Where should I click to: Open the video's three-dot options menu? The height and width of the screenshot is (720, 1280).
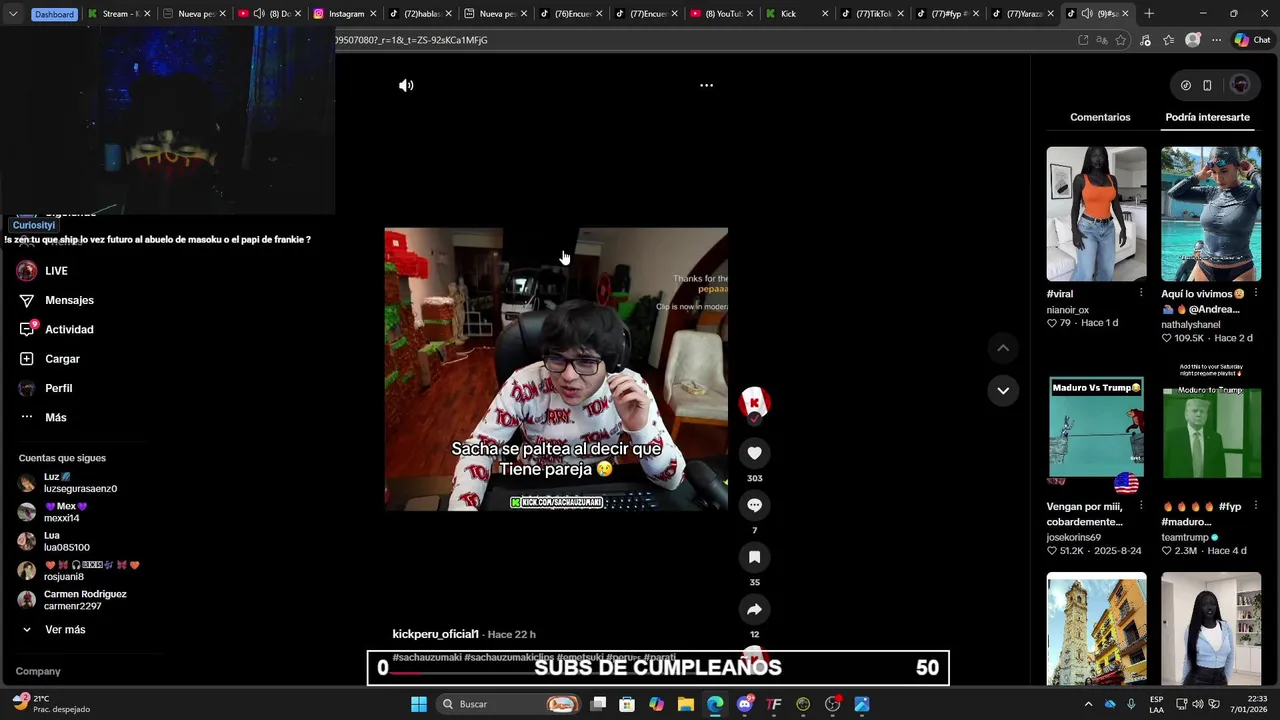pos(706,86)
